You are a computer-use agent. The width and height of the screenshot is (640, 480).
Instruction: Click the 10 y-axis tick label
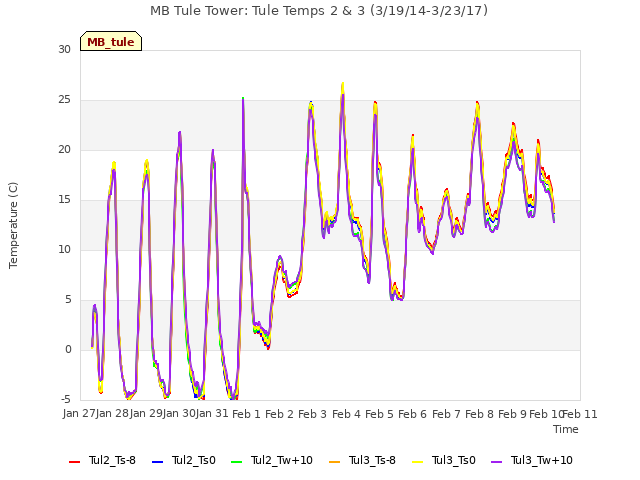pyautogui.click(x=64, y=249)
